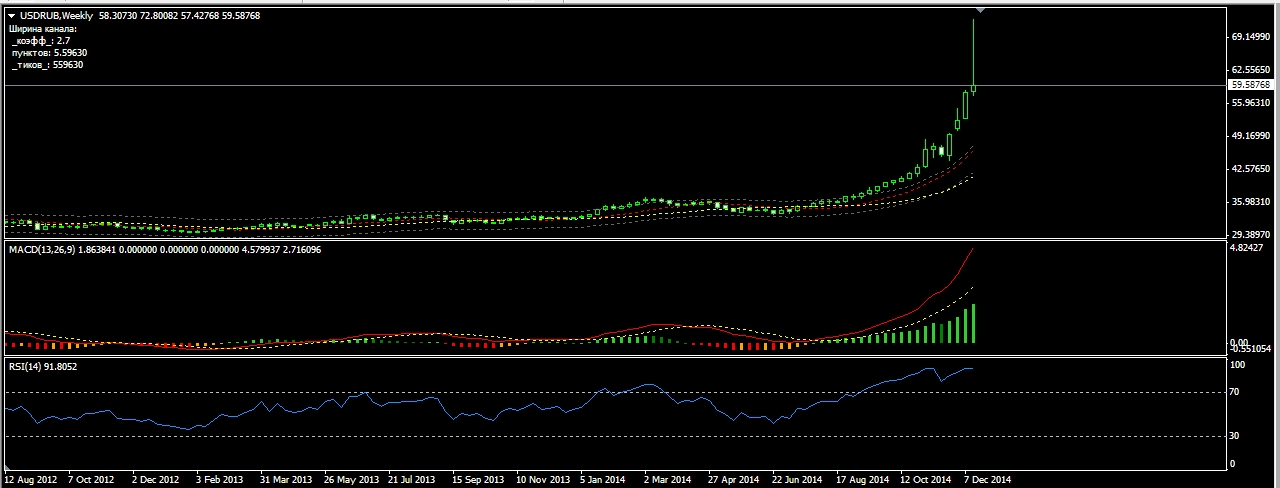
Task: Click the open value 58.30730 in title
Action: click(118, 16)
